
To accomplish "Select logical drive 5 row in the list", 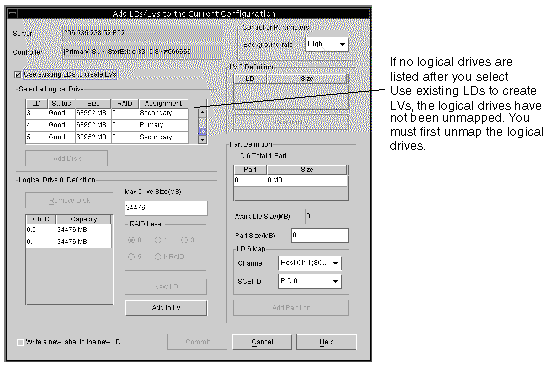I will pyautogui.click(x=107, y=137).
